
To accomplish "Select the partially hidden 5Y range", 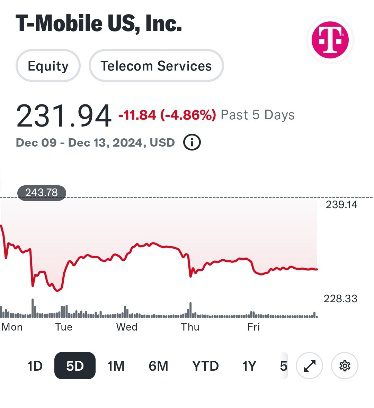I will (x=283, y=366).
